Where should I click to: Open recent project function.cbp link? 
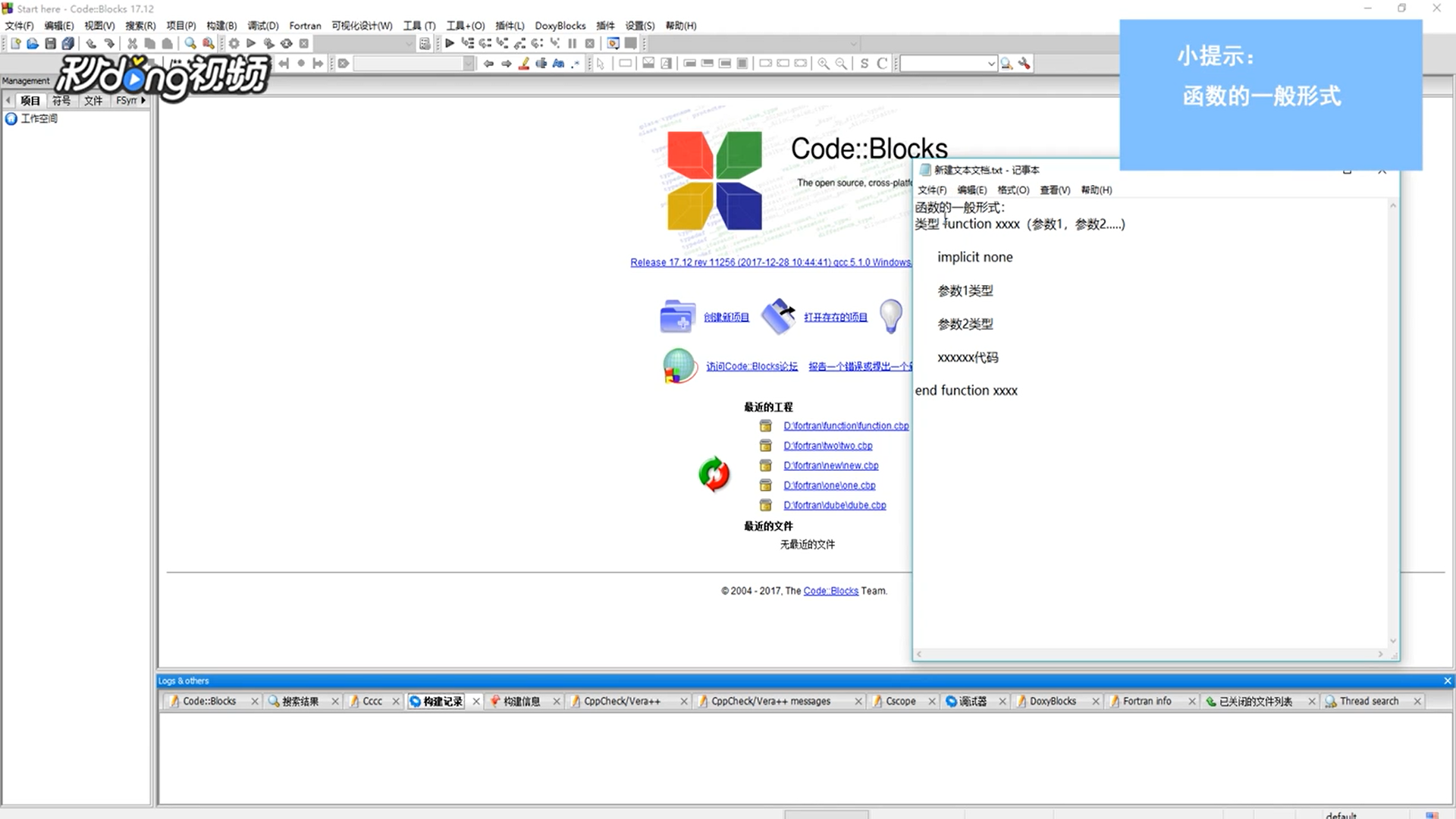click(846, 425)
